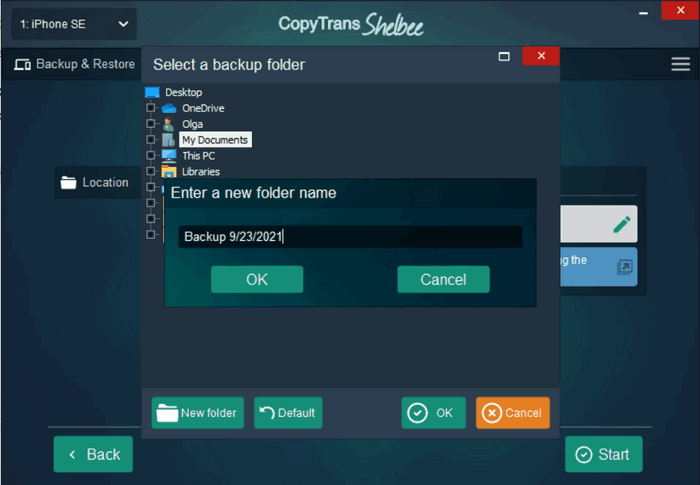Click the Libraries folder icon
The image size is (700, 485).
tap(168, 172)
